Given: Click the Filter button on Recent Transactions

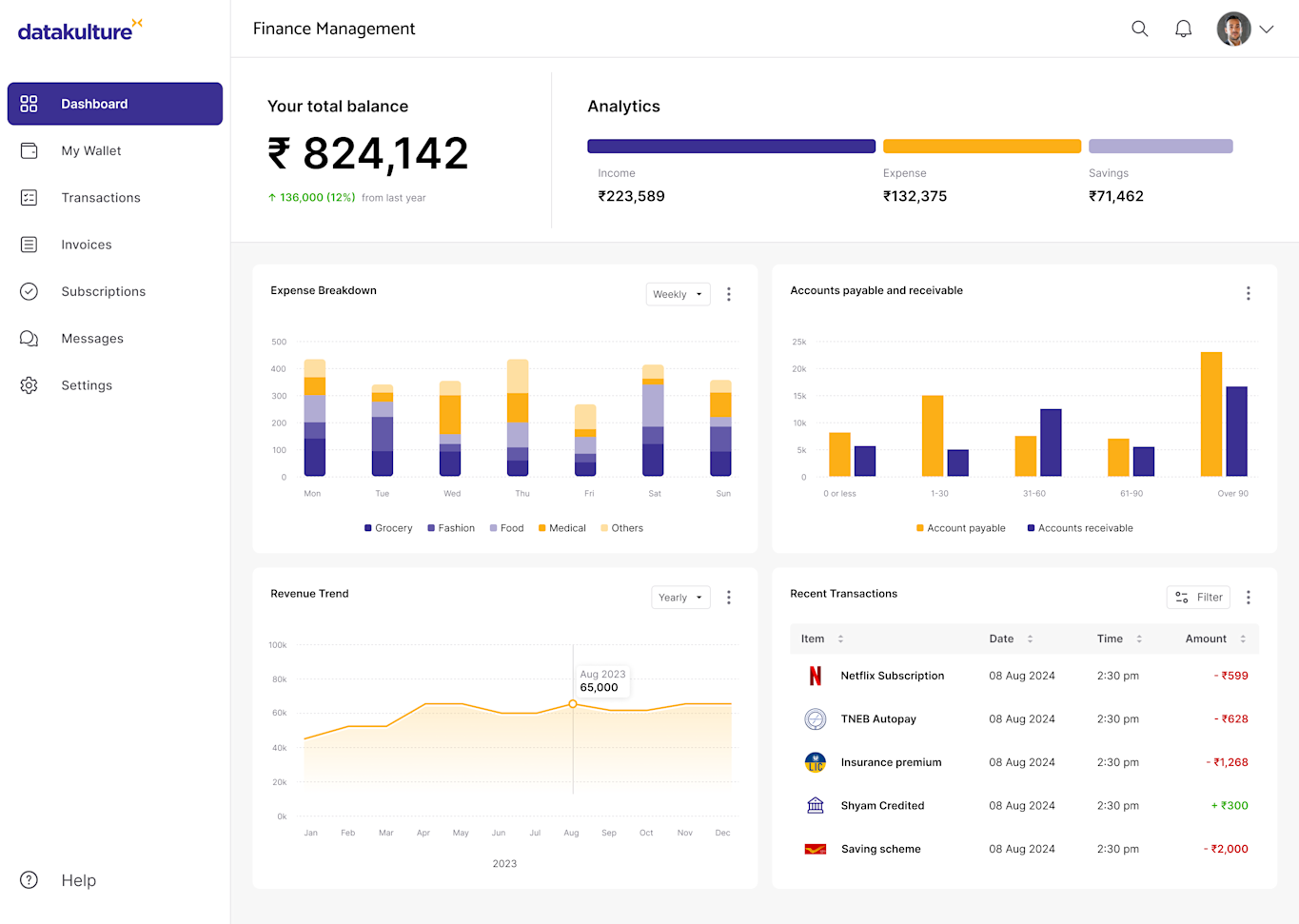Looking at the screenshot, I should click(1197, 597).
